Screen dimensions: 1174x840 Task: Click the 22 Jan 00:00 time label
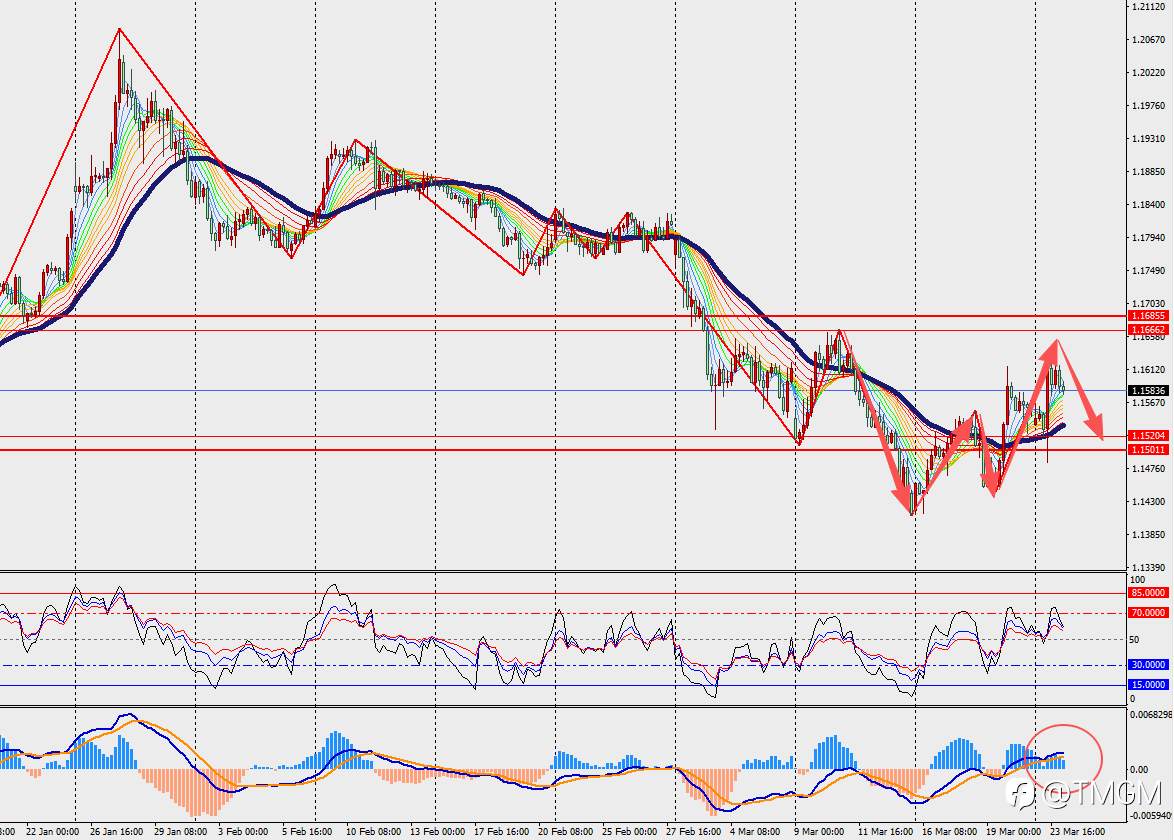(x=52, y=831)
